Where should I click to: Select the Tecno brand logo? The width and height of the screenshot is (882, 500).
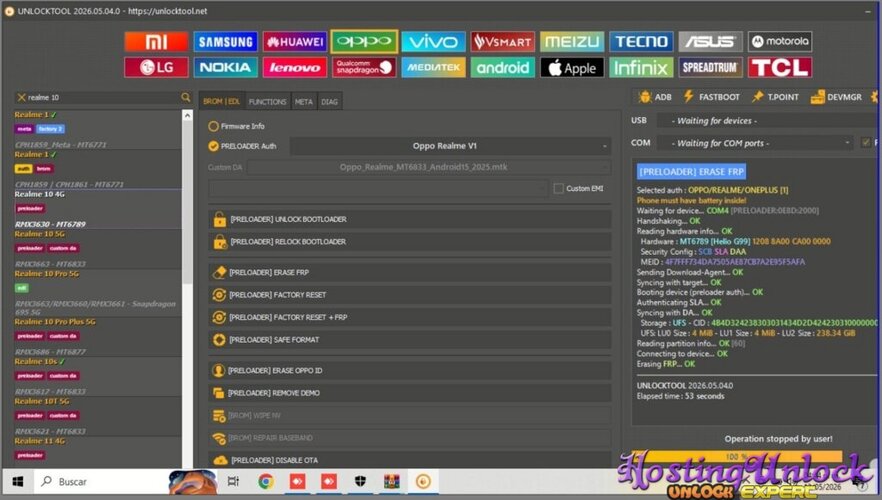(x=641, y=42)
